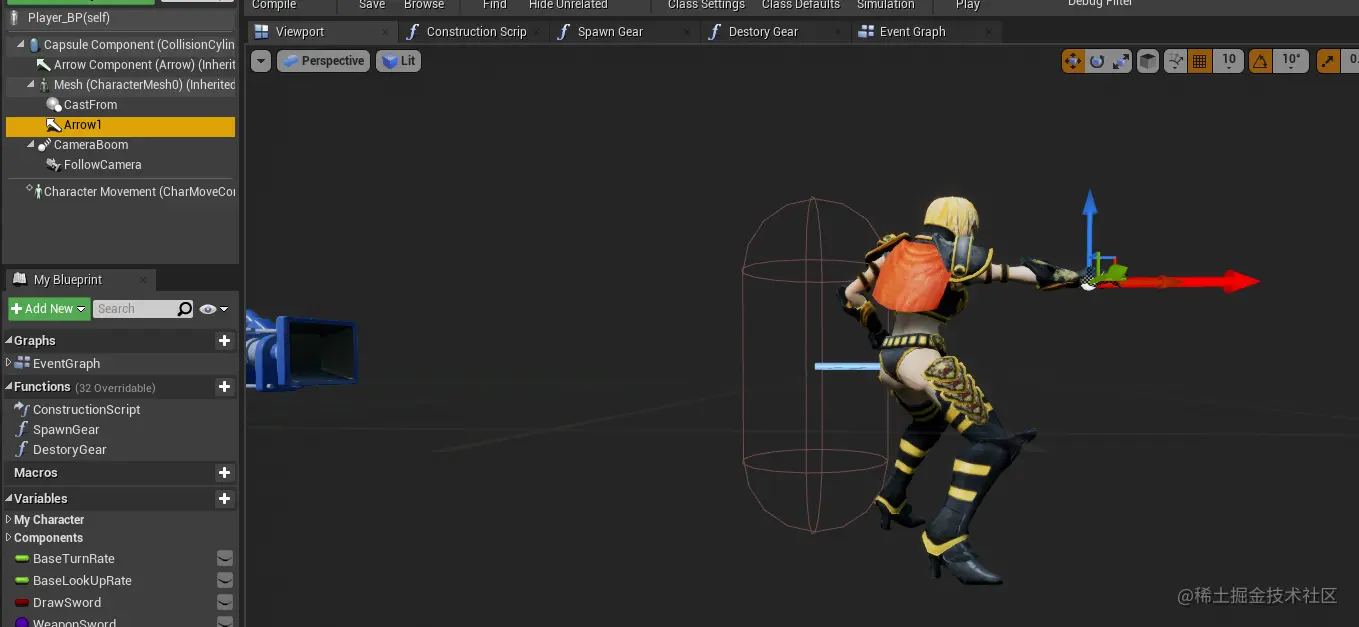Collapse the Mesh component tree node
This screenshot has height=627, width=1359.
pyautogui.click(x=30, y=85)
